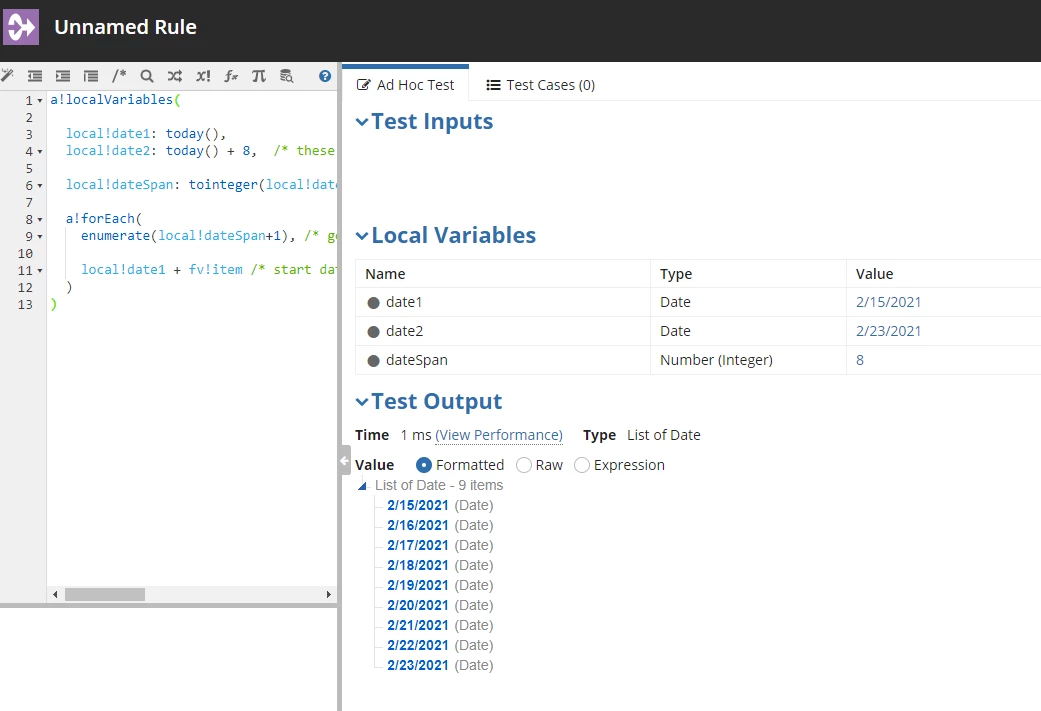
Task: Open the fx functions icon
Action: coord(230,76)
